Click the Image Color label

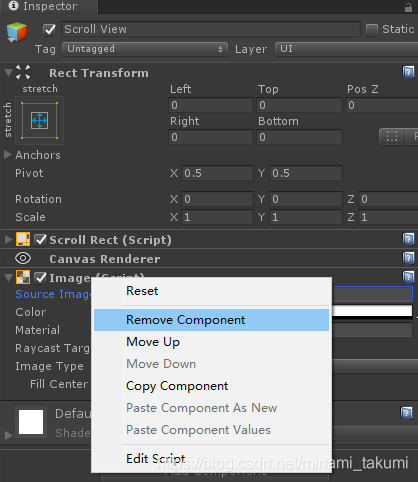pyautogui.click(x=31, y=312)
